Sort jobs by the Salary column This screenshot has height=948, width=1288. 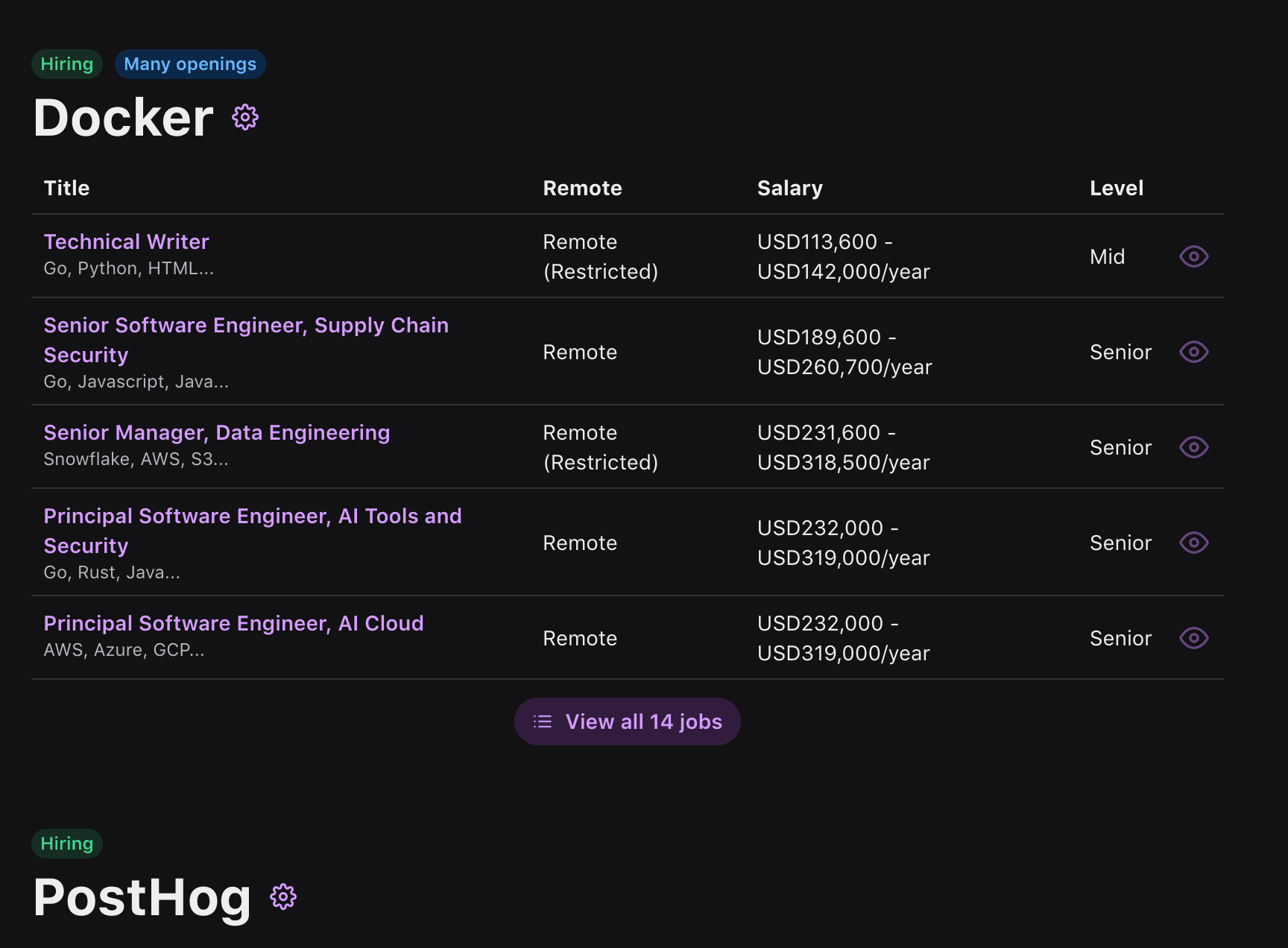[790, 188]
